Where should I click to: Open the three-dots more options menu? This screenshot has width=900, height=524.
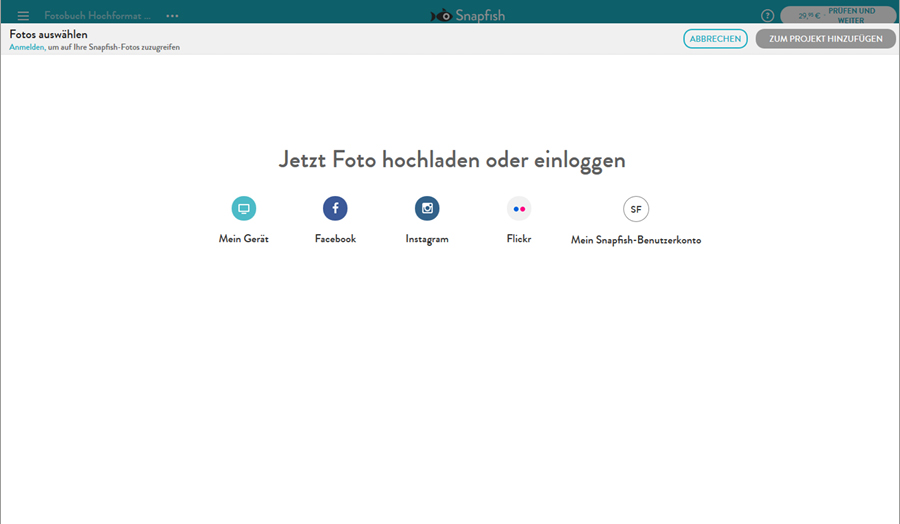tap(172, 15)
